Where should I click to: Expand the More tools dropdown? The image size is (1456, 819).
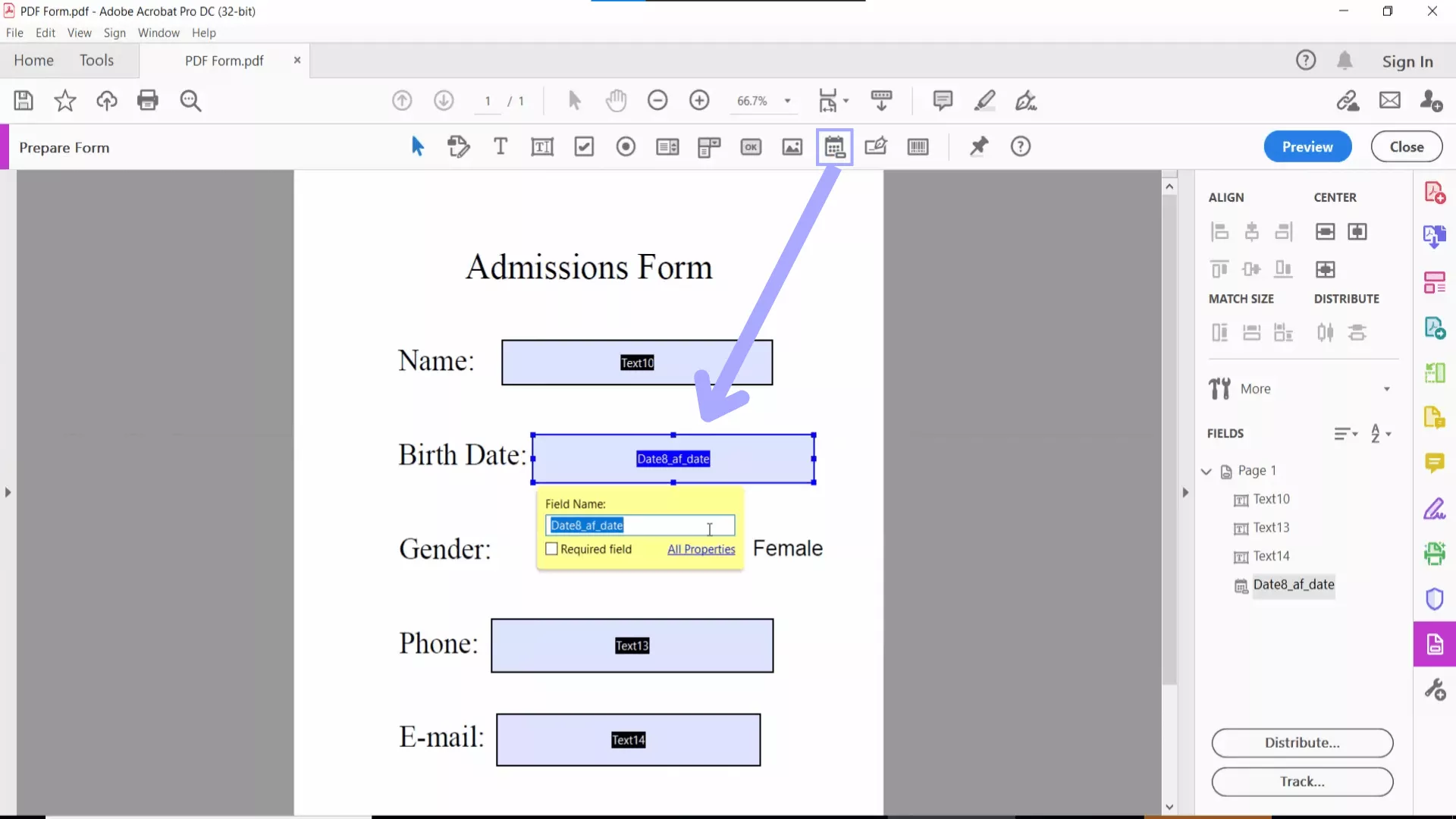[1386, 389]
